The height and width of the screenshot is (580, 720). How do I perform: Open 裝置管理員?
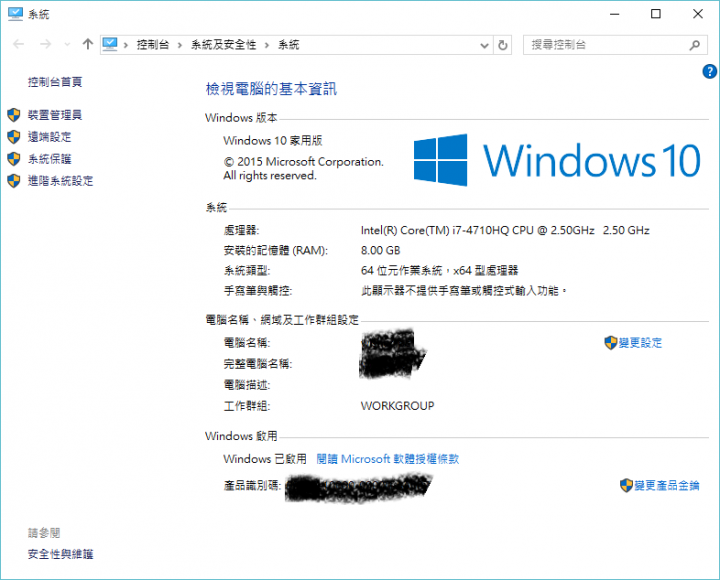[x=55, y=115]
